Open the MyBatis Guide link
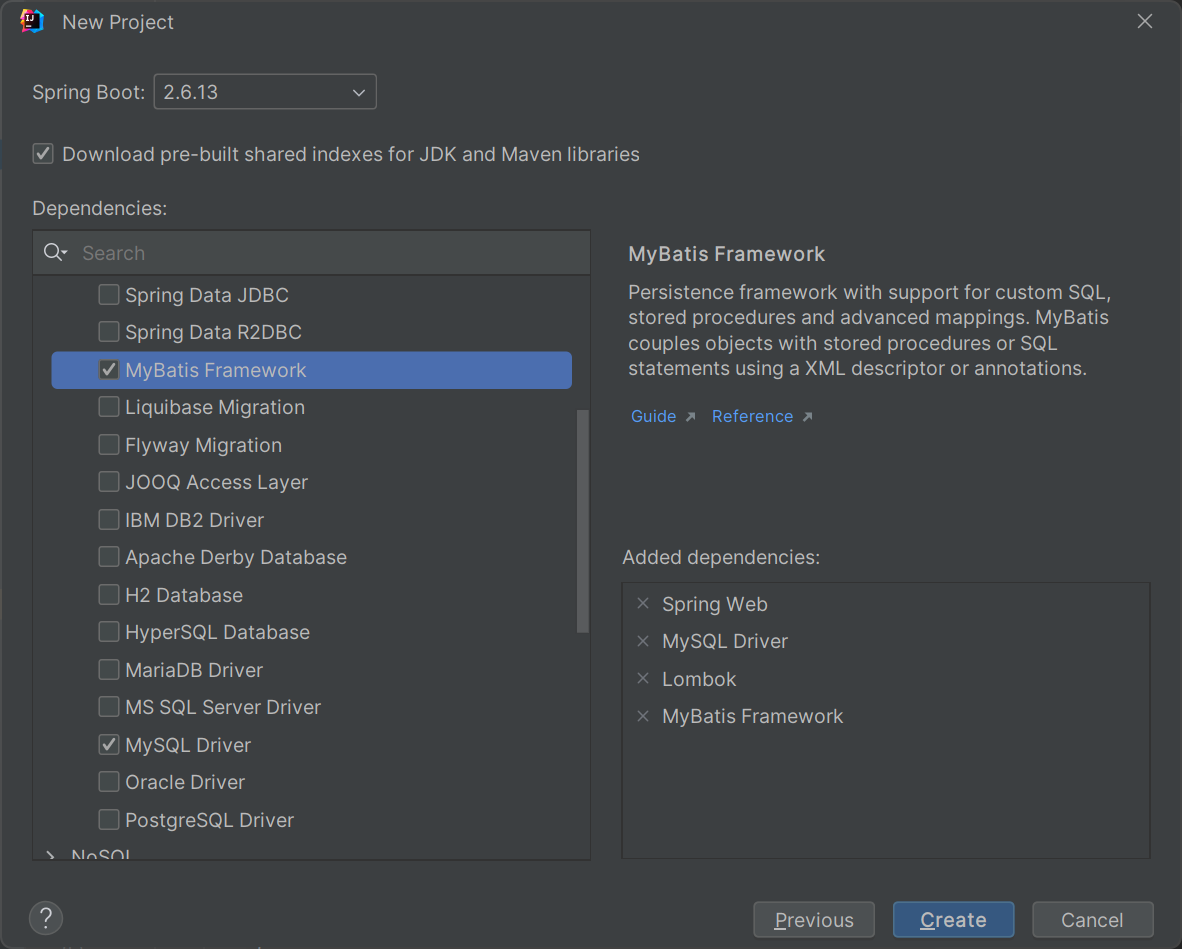1182x949 pixels. coord(654,416)
